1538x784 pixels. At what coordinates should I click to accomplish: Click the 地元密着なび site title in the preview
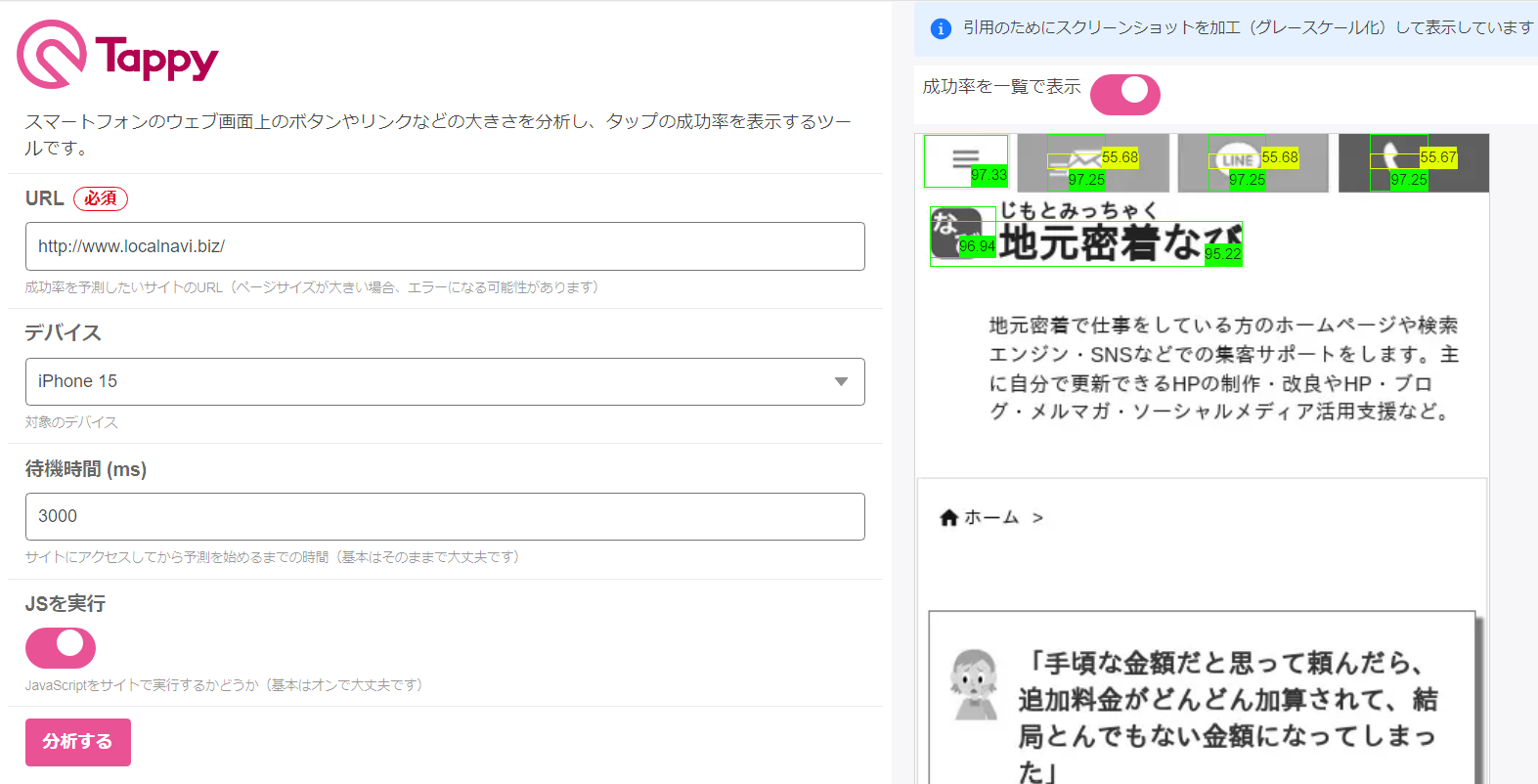click(1121, 242)
